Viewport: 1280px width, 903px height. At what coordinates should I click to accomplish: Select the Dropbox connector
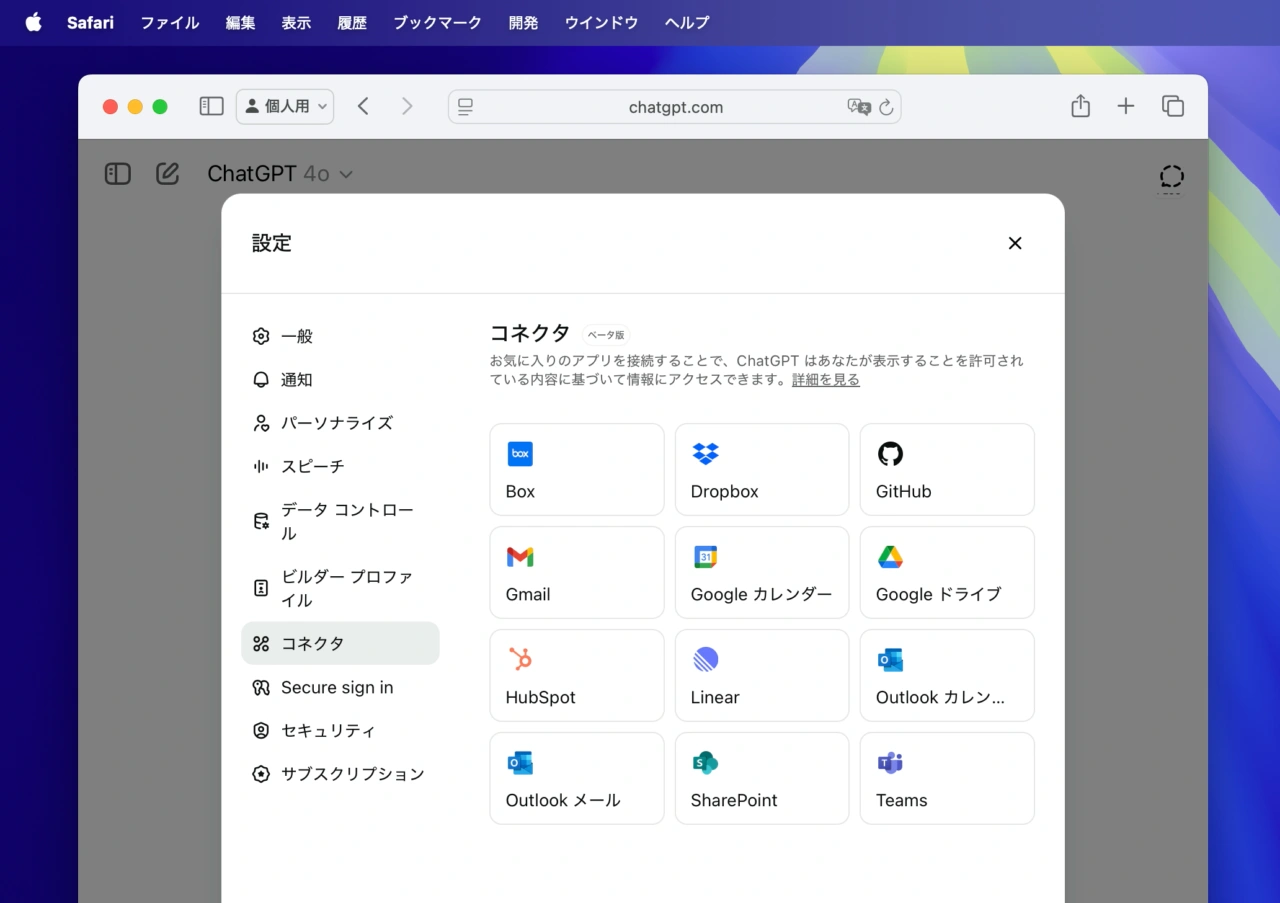tap(761, 470)
